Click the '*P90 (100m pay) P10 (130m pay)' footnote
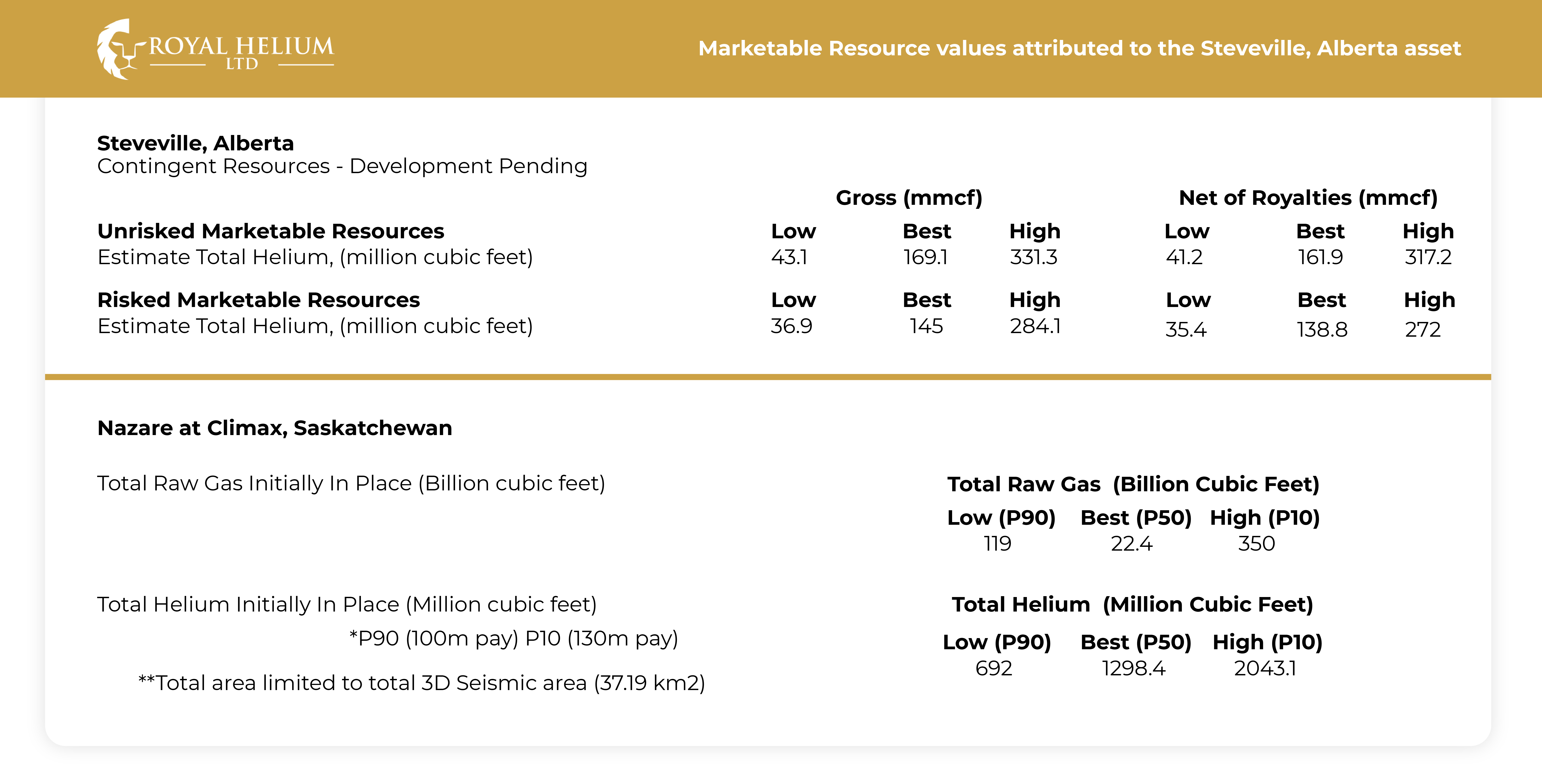1542x784 pixels. (x=514, y=639)
